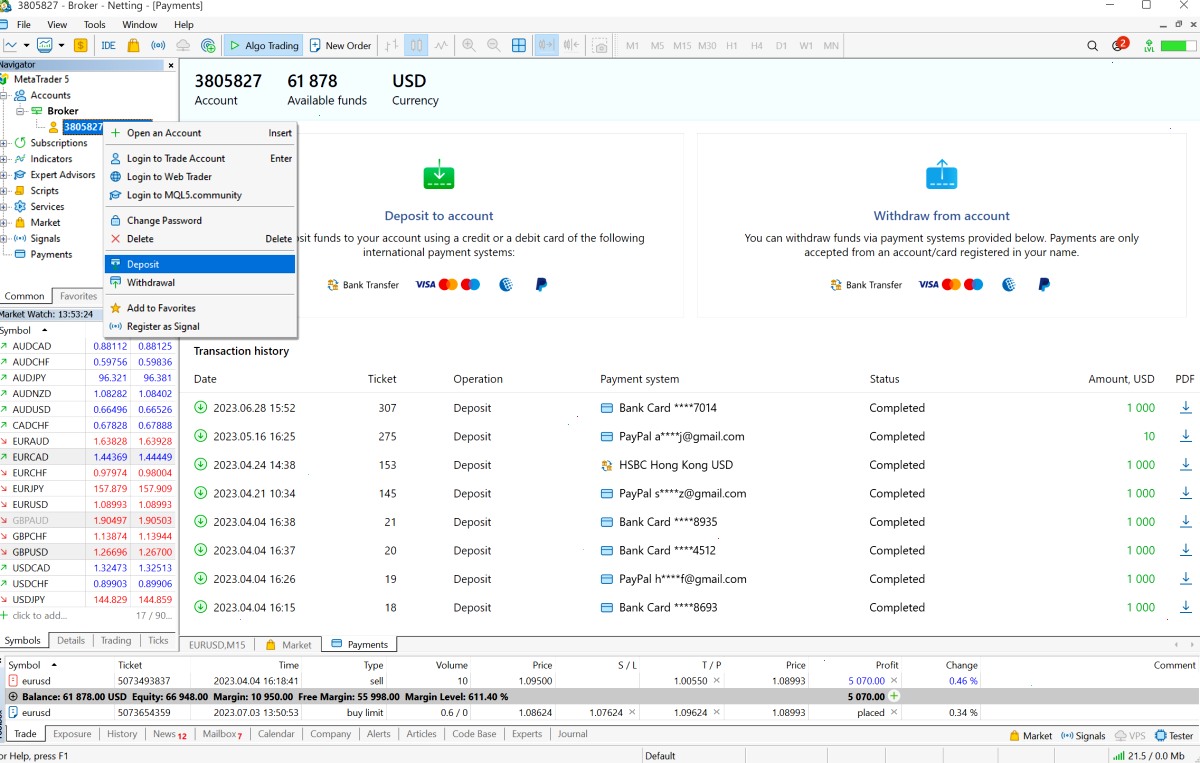The width and height of the screenshot is (1200, 763).
Task: Open MetaEditor via the IDE icon
Action: tap(108, 45)
